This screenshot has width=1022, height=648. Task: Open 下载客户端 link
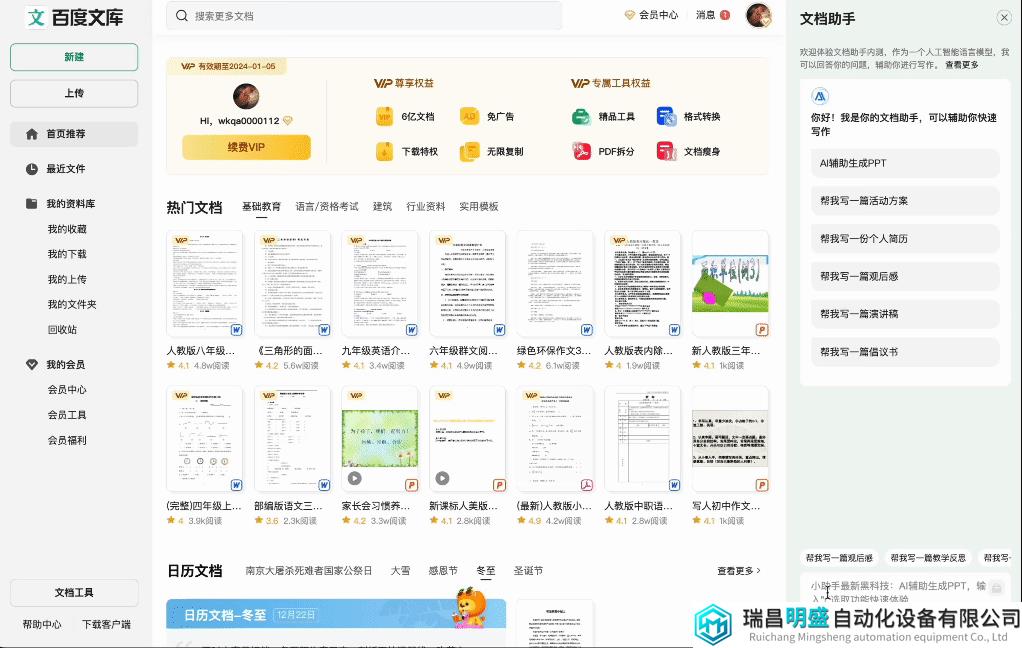pyautogui.click(x=106, y=625)
